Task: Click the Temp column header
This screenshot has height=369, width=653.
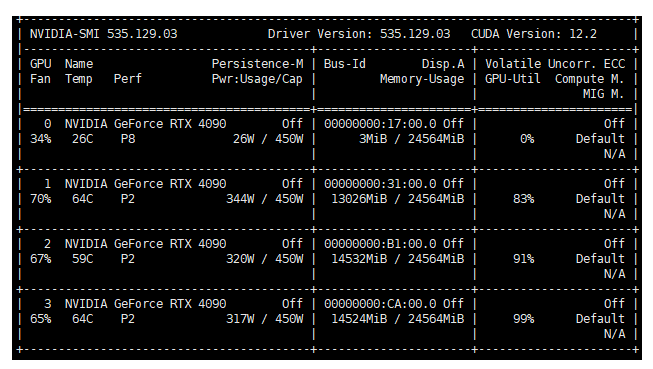Action: tap(79, 79)
